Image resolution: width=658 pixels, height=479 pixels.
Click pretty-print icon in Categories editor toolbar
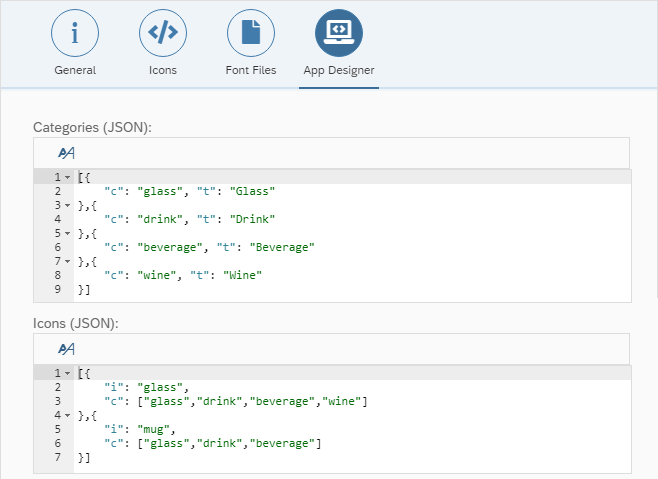[66, 153]
